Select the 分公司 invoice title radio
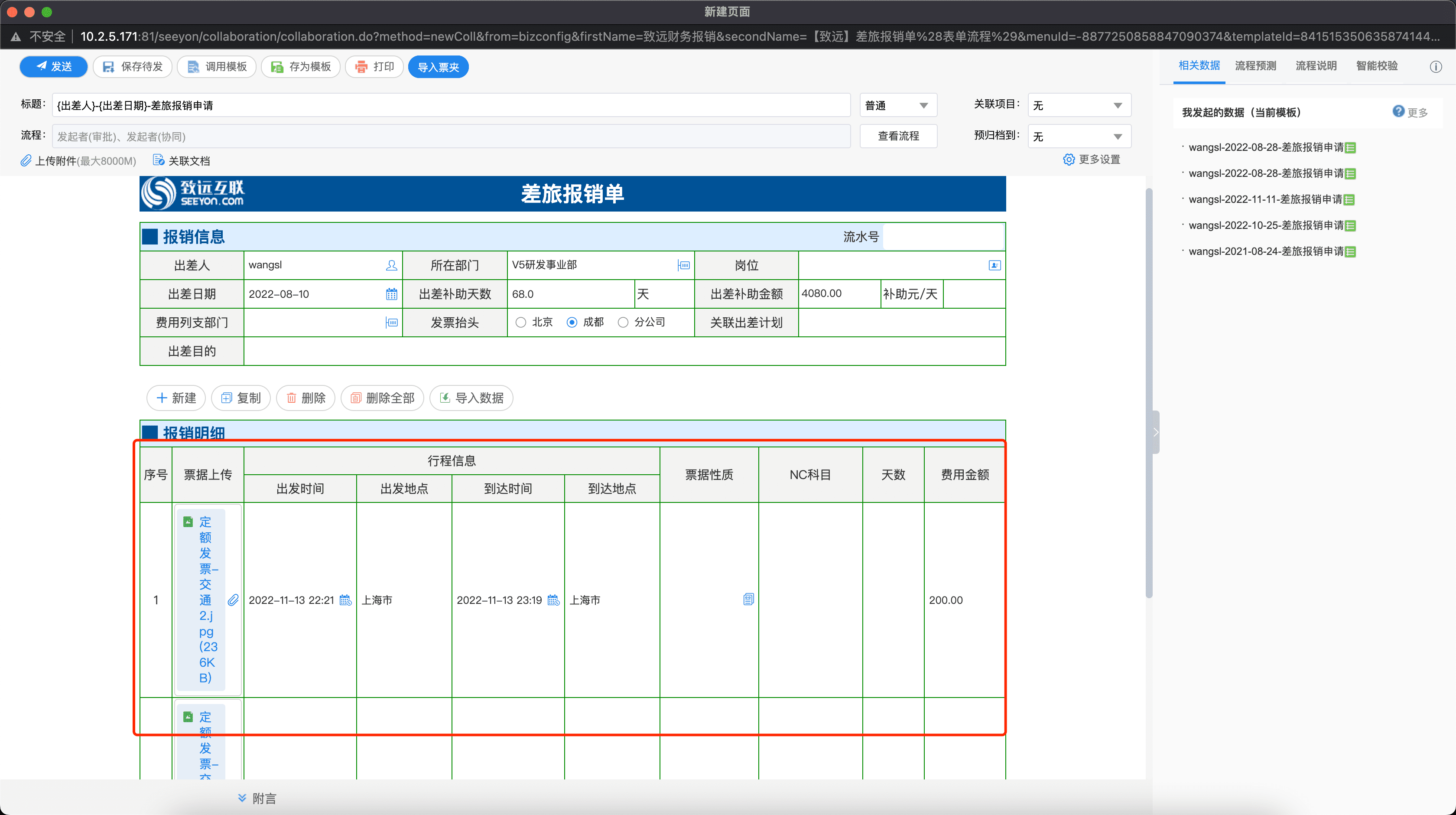Screen dimensions: 1456x815 [x=623, y=323]
